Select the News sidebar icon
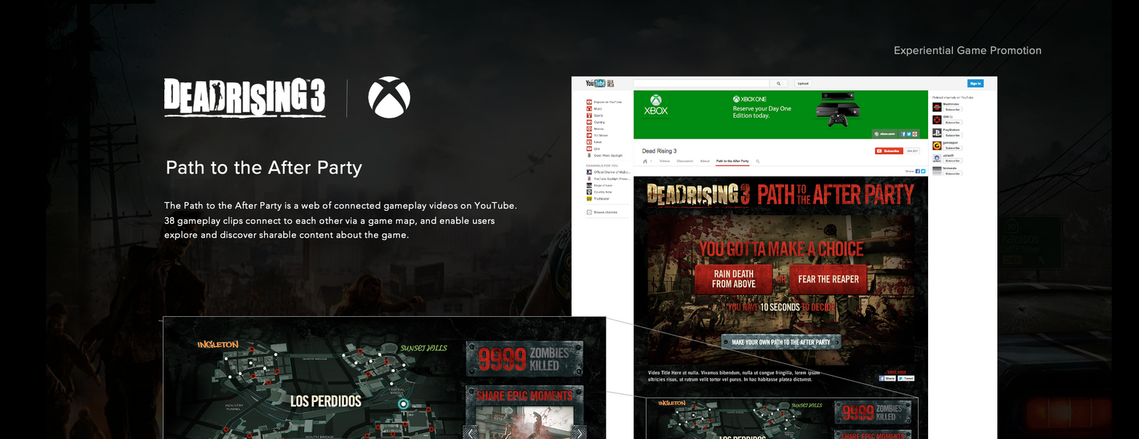Viewport: 1139px width, 439px height. 589,142
